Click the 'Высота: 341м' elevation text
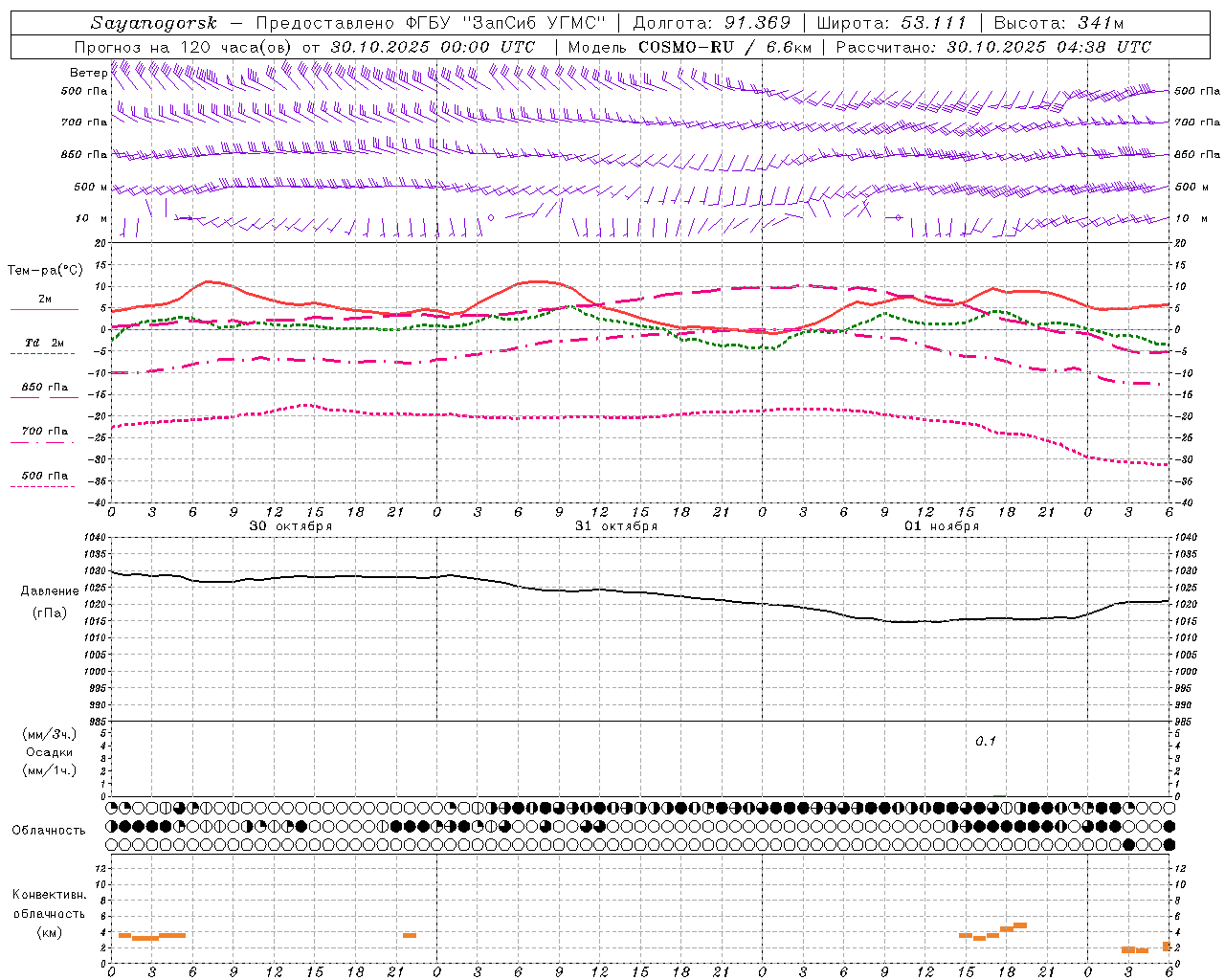The width and height of the screenshot is (1225, 980). click(x=1058, y=23)
